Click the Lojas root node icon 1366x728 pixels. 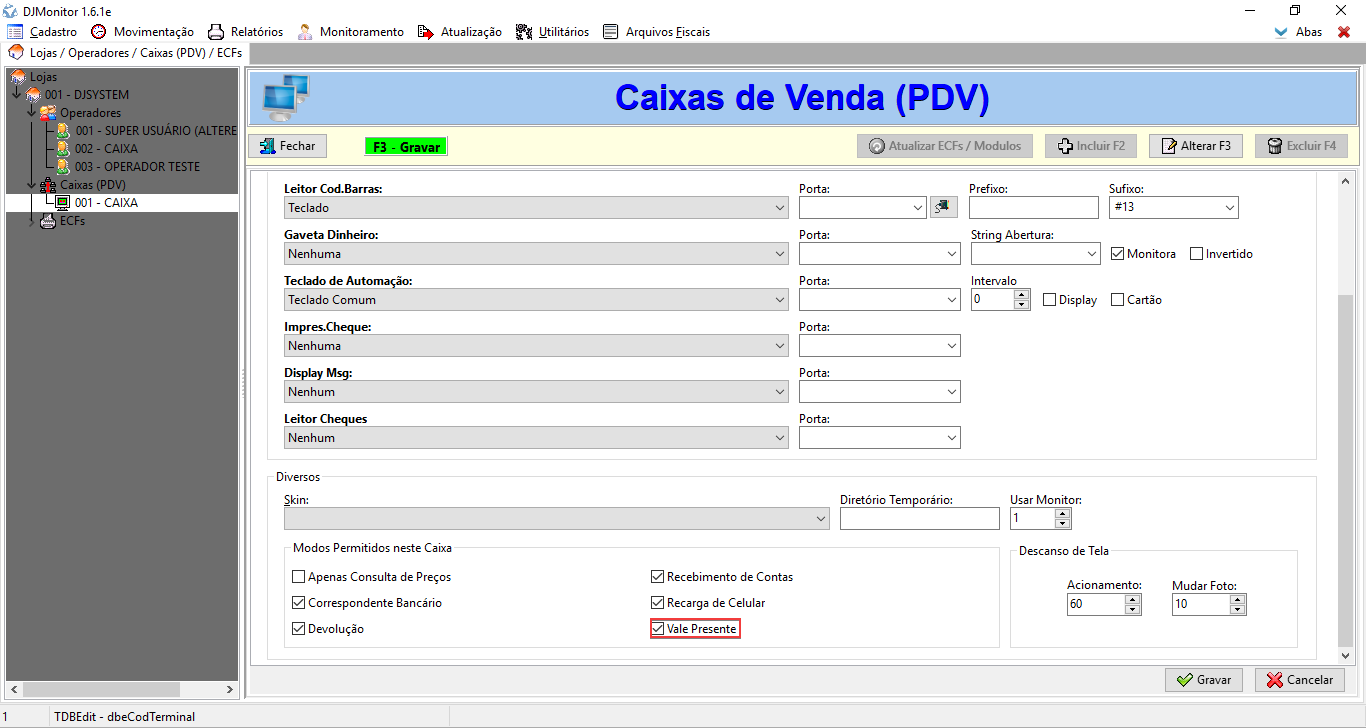click(x=18, y=77)
